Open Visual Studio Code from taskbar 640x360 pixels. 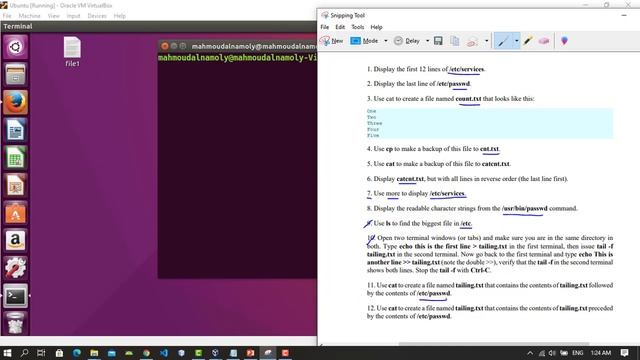(x=164, y=353)
